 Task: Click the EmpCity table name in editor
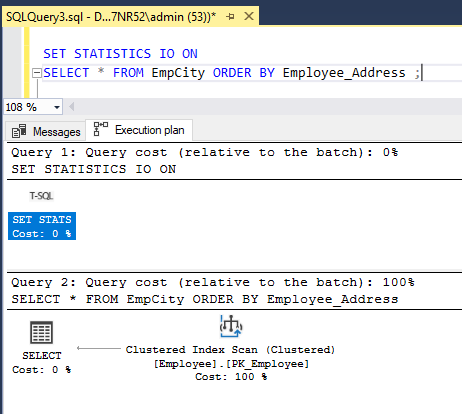(178, 73)
